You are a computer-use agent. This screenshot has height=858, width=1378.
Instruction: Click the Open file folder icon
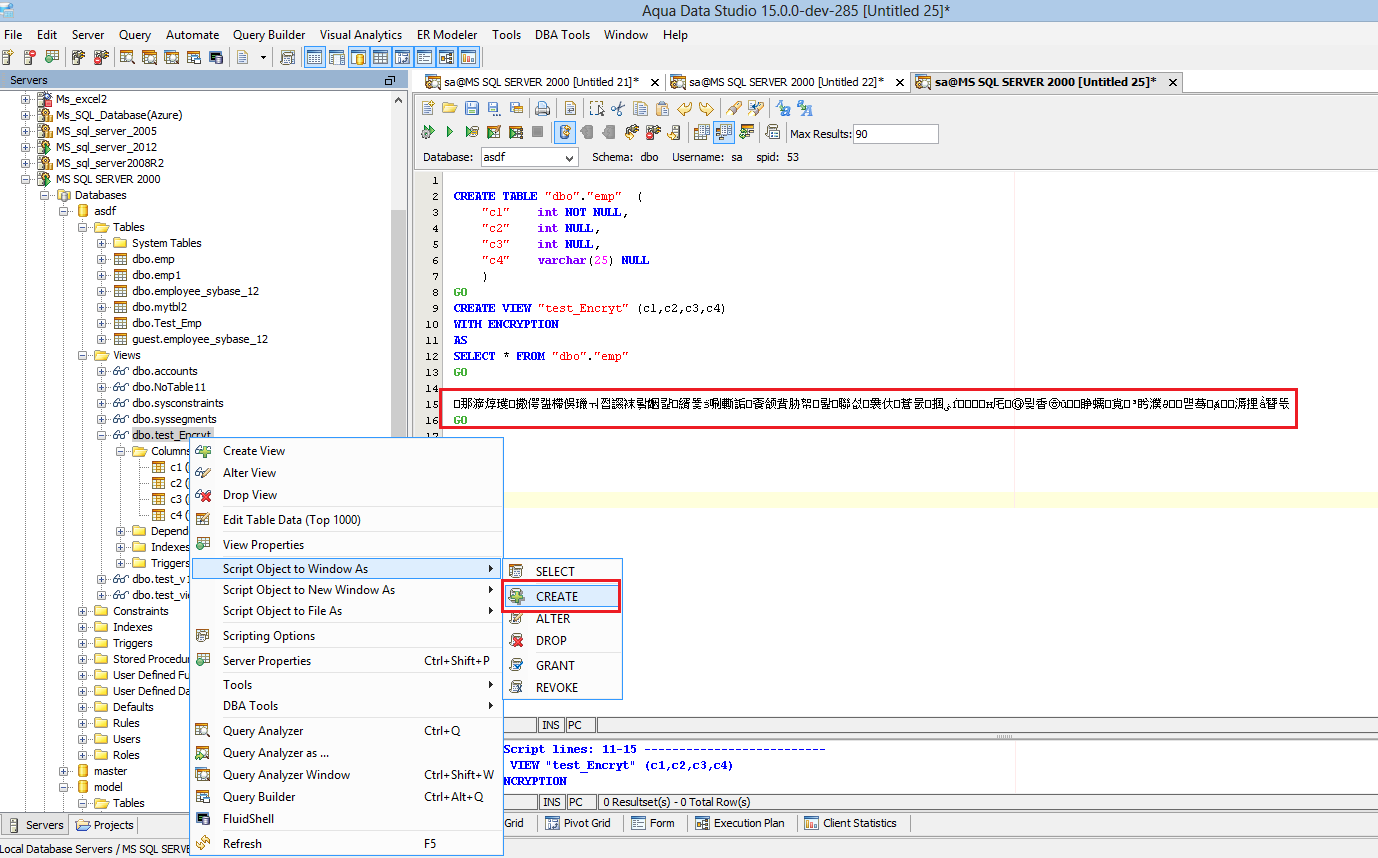pyautogui.click(x=450, y=108)
